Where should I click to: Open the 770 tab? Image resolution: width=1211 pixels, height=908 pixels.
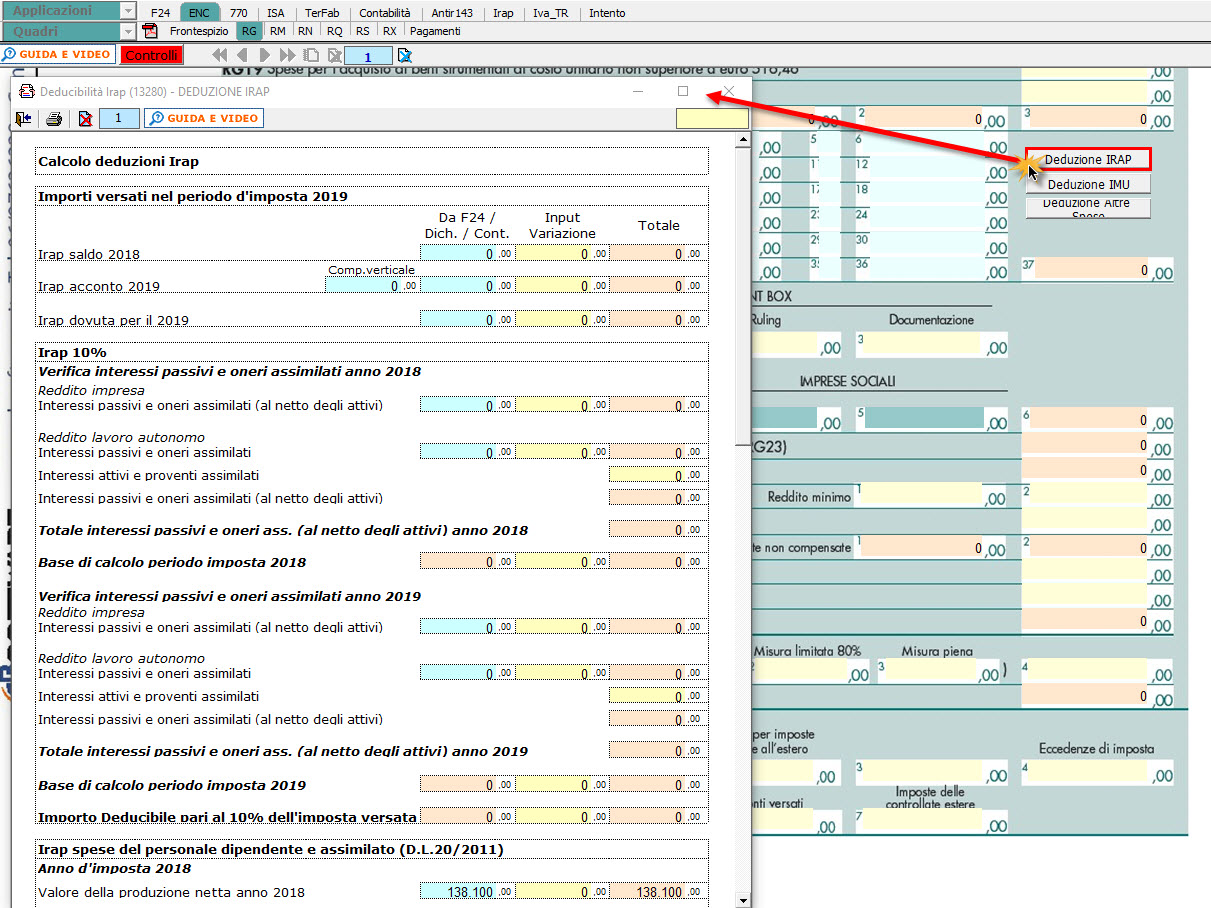pos(239,13)
